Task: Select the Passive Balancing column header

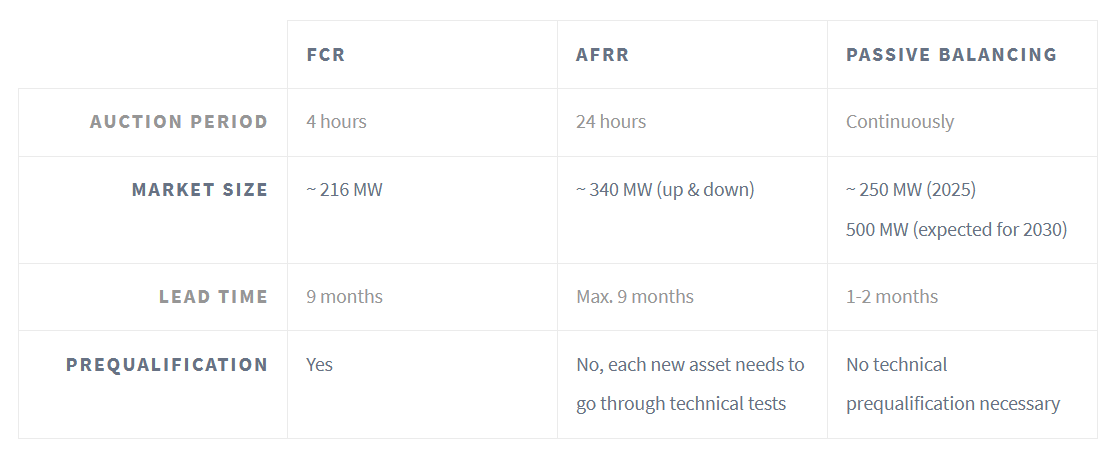Action: 951,55
